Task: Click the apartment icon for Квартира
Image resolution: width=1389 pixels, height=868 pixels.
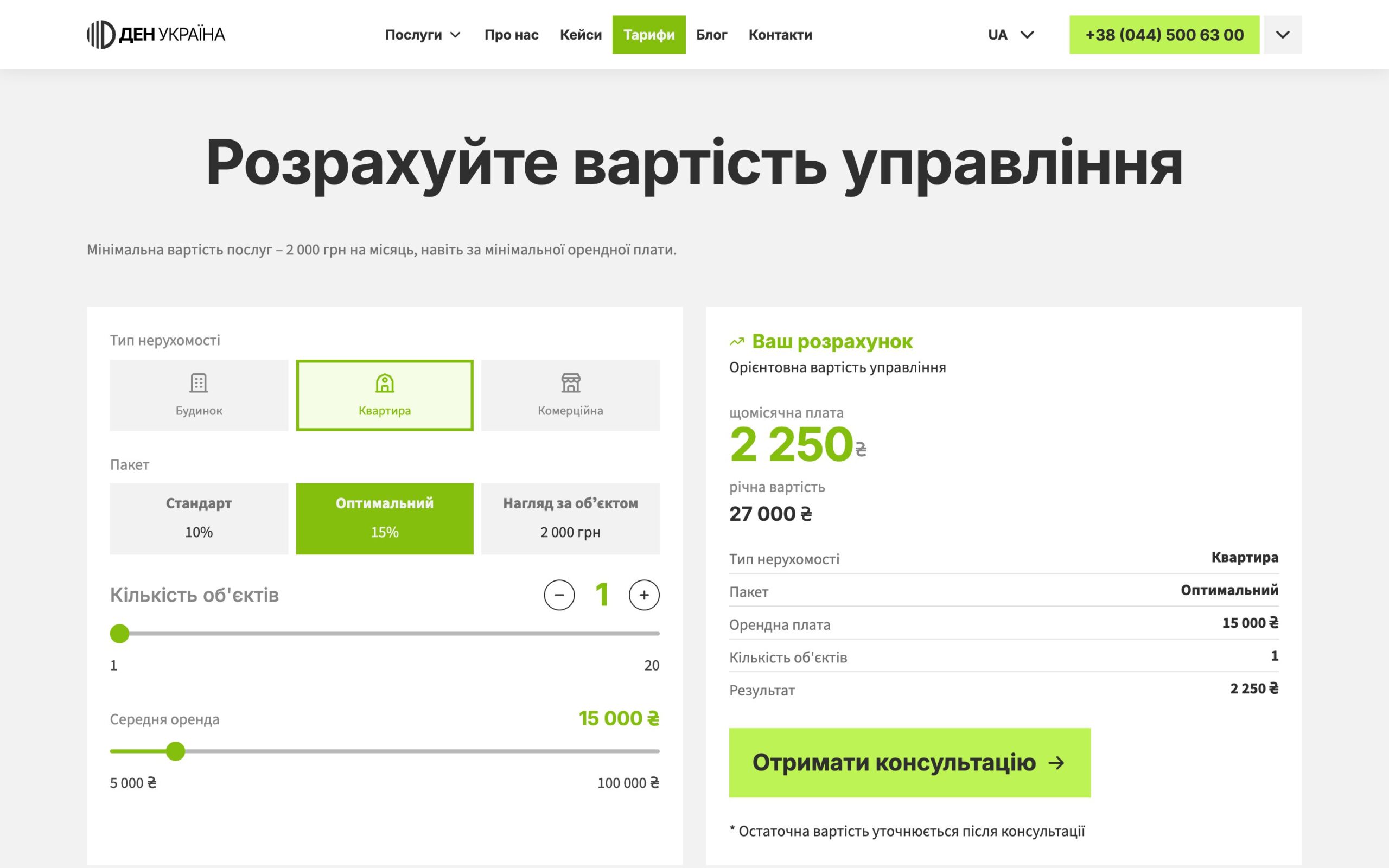Action: 385,383
